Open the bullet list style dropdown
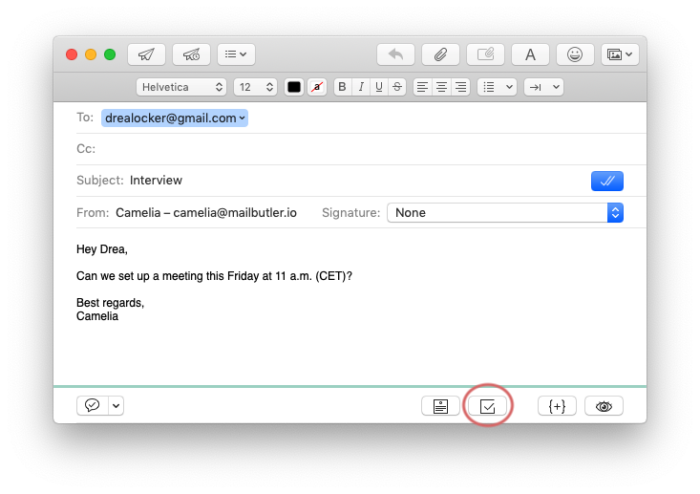This screenshot has width=700, height=494. tap(497, 87)
